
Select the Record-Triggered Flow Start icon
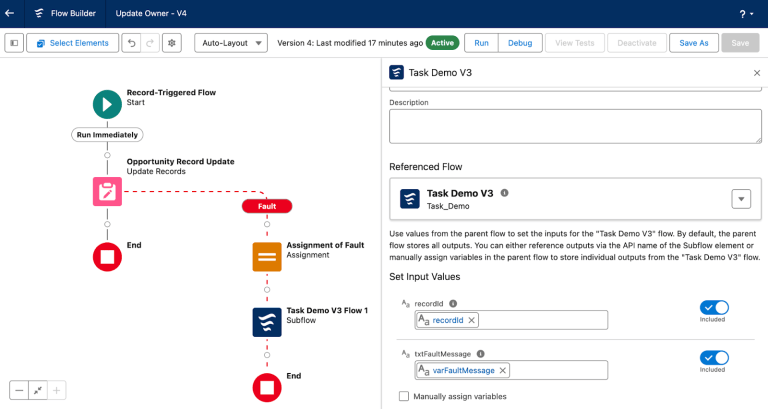coord(107,104)
